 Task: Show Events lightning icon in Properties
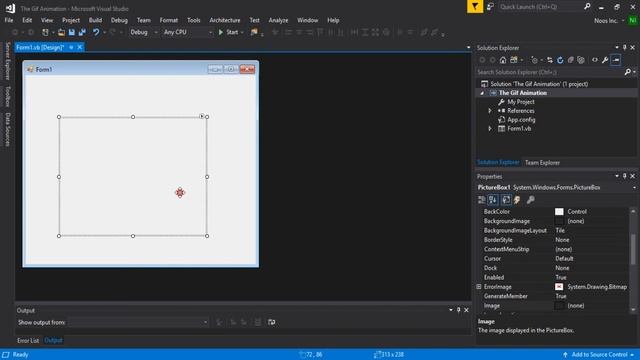[x=517, y=200]
